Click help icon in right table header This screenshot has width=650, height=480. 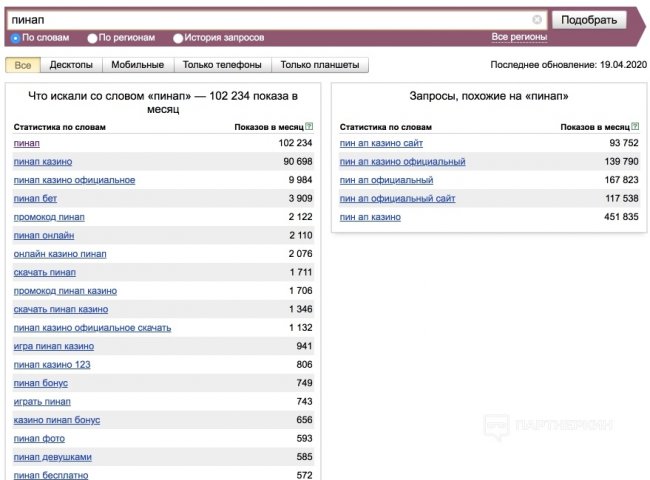tap(635, 127)
